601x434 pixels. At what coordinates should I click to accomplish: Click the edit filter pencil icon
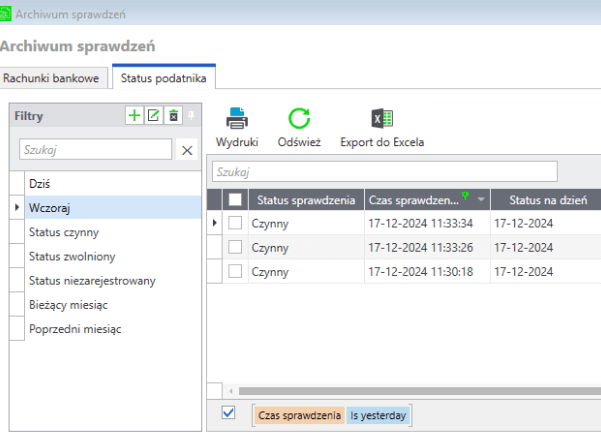pos(153,116)
